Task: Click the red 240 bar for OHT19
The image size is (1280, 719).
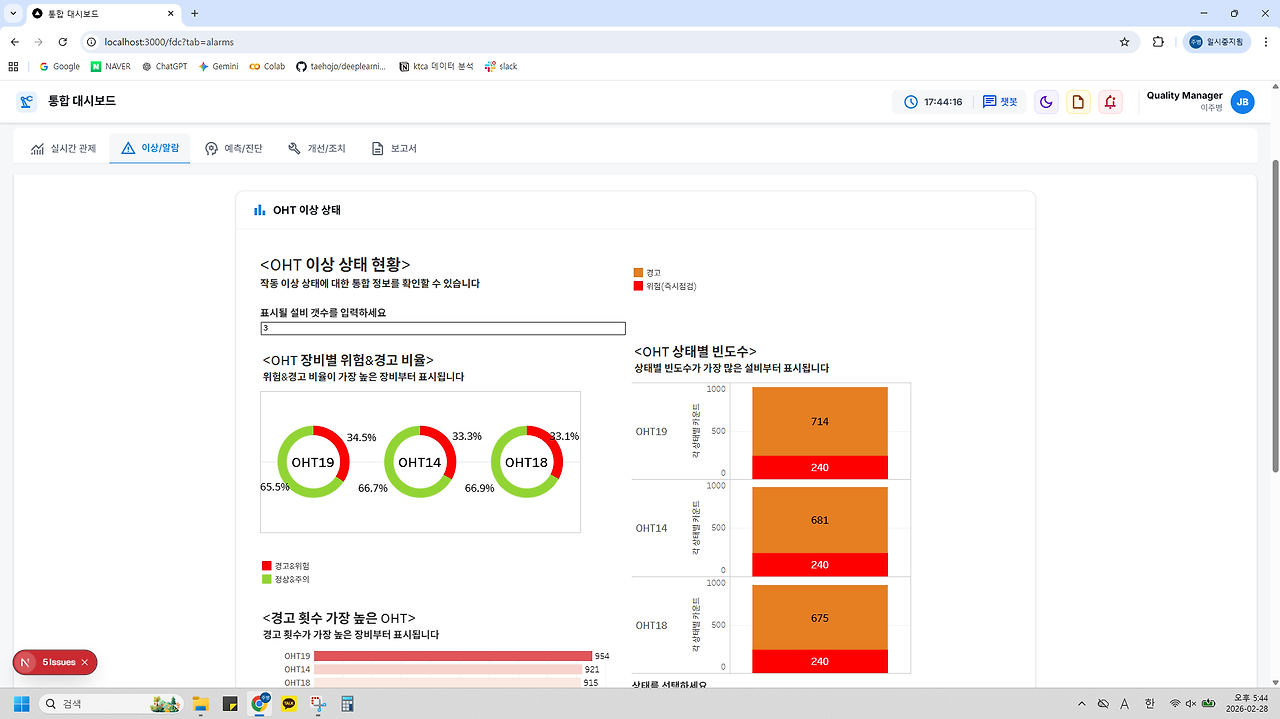Action: [820, 467]
